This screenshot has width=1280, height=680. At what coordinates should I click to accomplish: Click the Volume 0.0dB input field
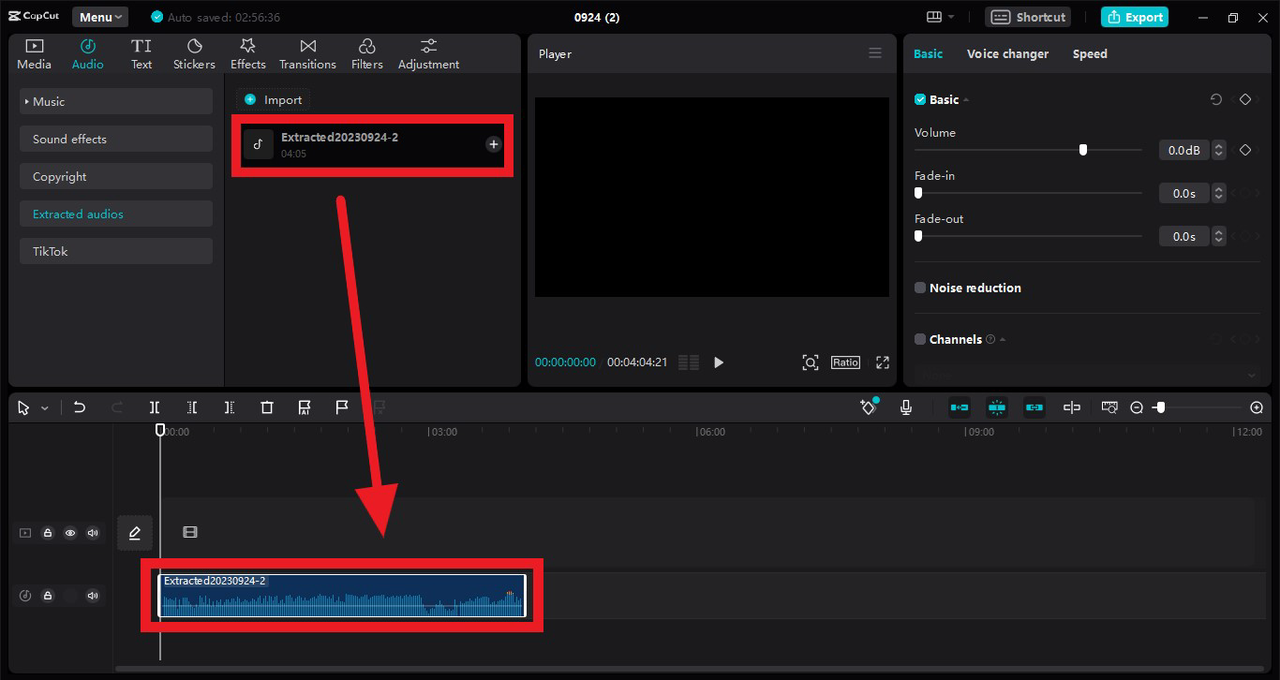pos(1184,150)
